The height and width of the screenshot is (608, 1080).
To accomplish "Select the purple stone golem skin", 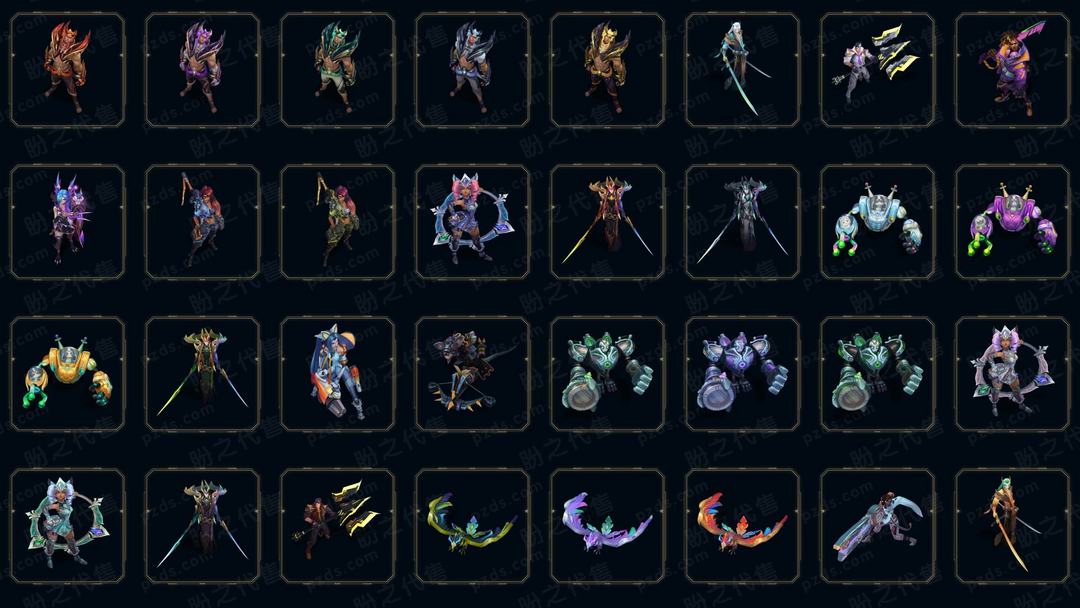I will (742, 374).
